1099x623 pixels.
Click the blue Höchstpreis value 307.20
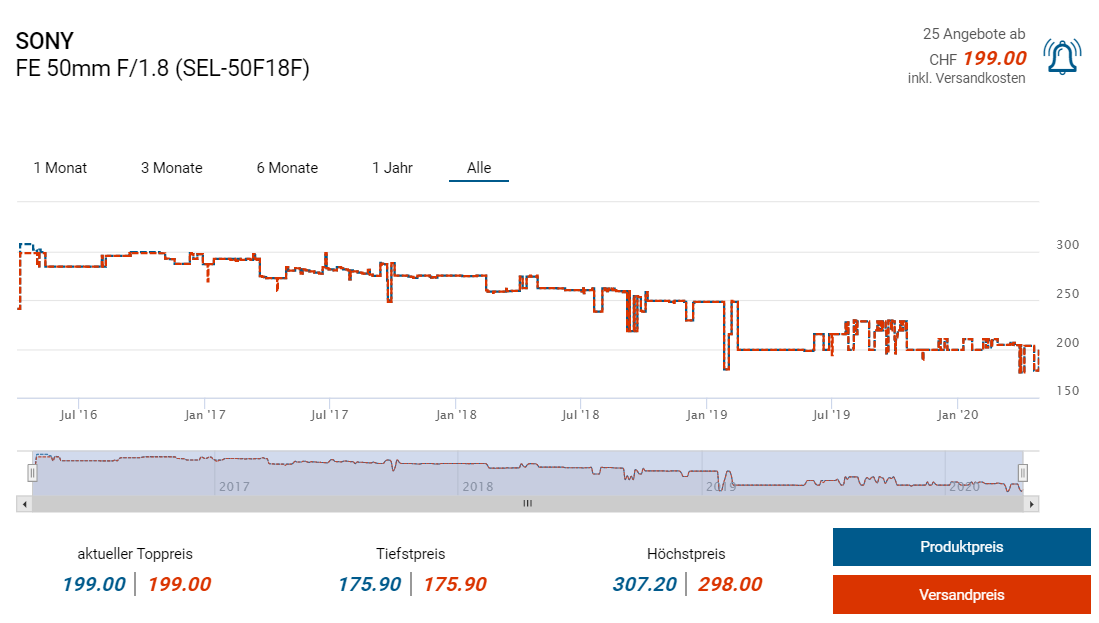click(641, 585)
